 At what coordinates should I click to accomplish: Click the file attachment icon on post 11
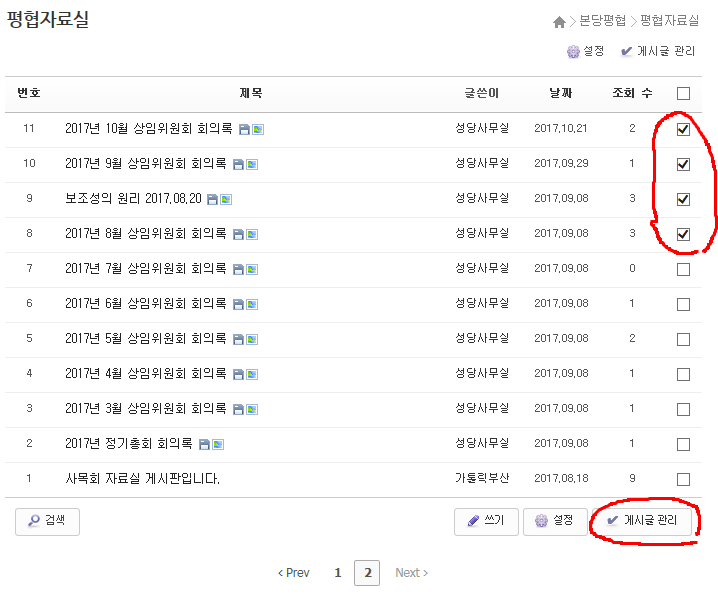(x=244, y=130)
